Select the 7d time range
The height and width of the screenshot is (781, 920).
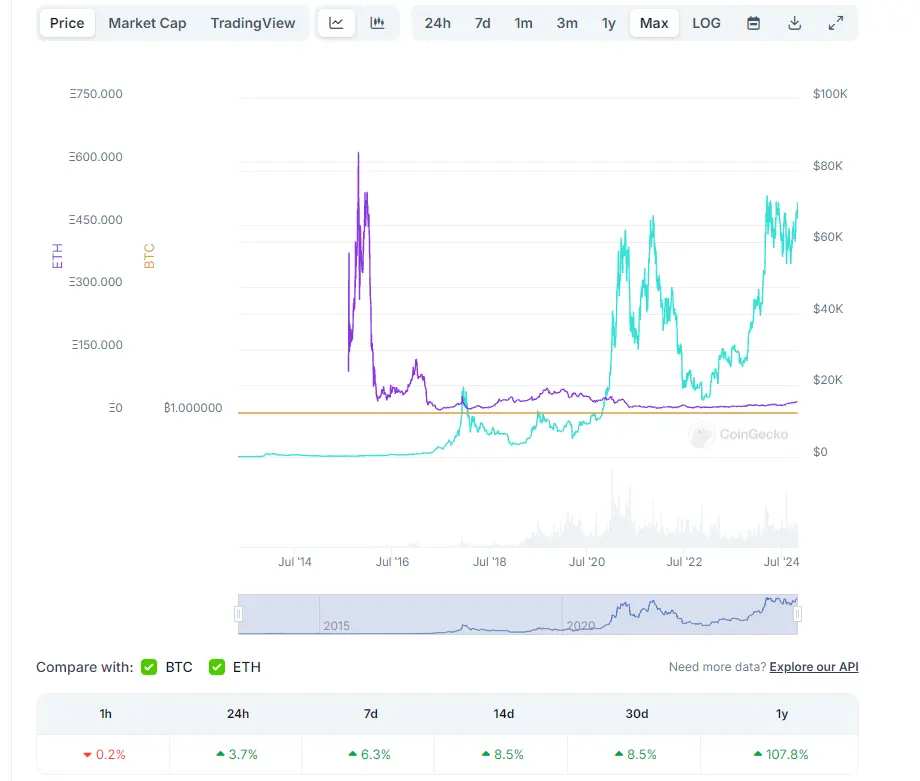(x=482, y=23)
